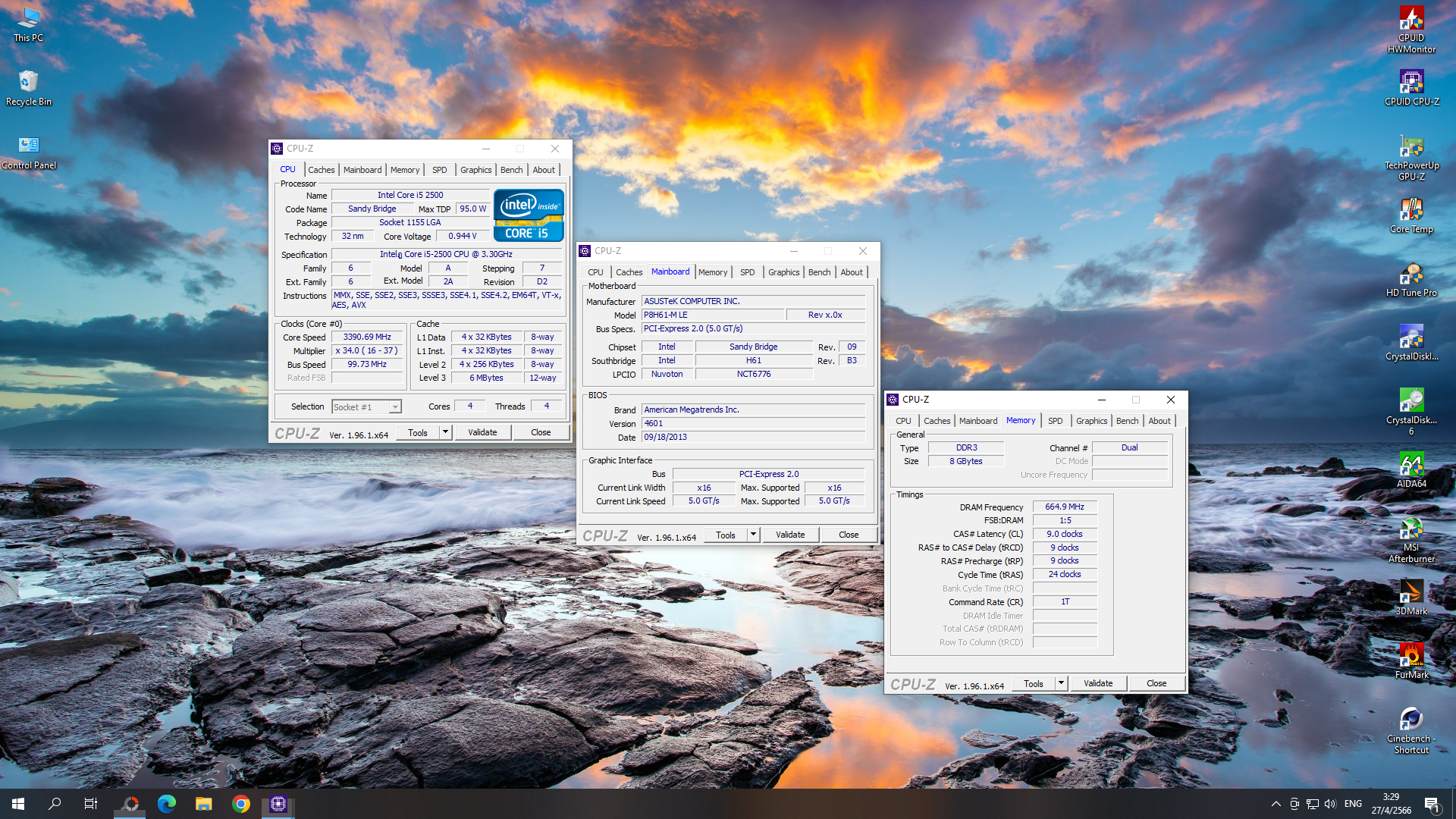Image resolution: width=1456 pixels, height=819 pixels.
Task: Open Tools dropdown arrow in CPU window
Action: click(x=445, y=432)
